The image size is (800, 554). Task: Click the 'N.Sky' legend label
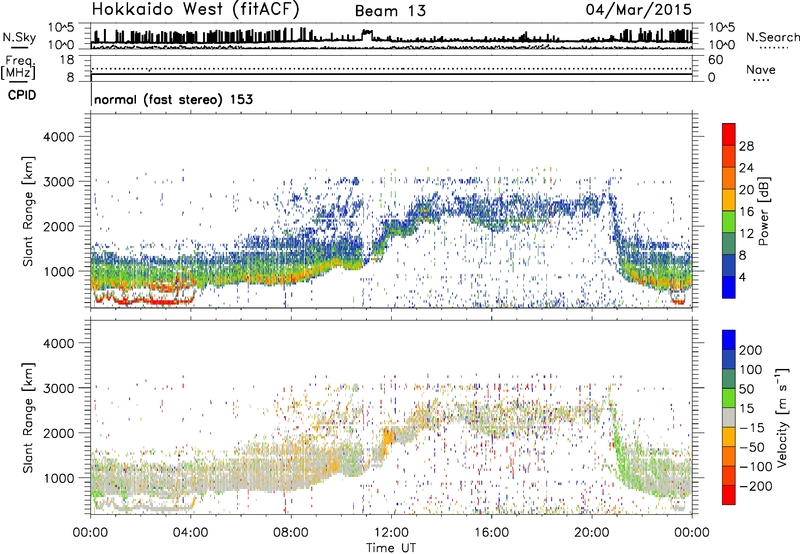(19, 37)
